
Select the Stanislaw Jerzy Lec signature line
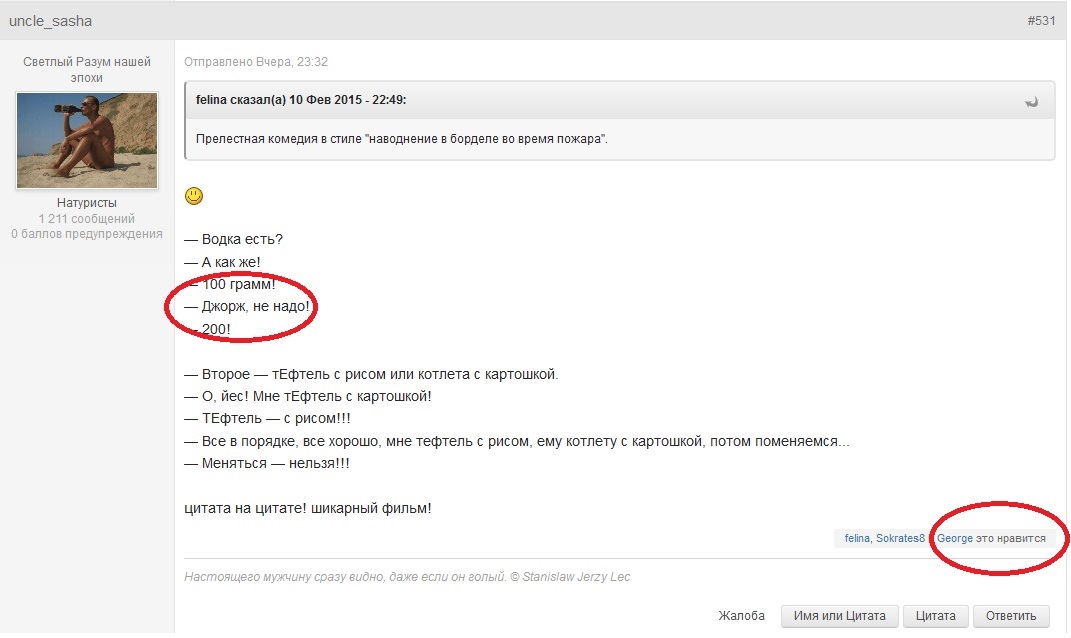(407, 577)
